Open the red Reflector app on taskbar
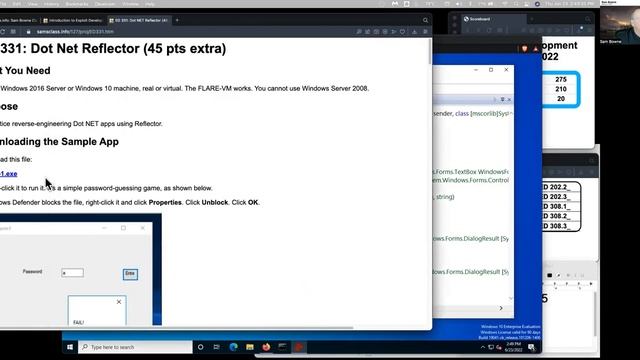640x360 pixels. click(299, 347)
